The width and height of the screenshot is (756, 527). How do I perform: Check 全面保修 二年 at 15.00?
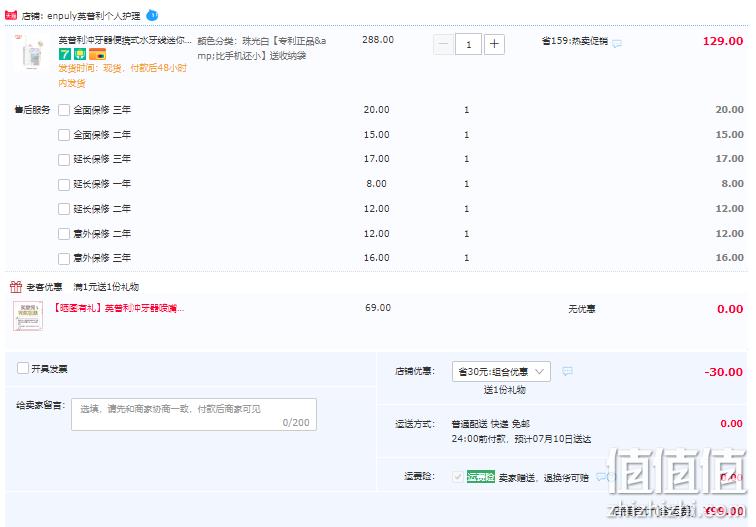[x=64, y=135]
